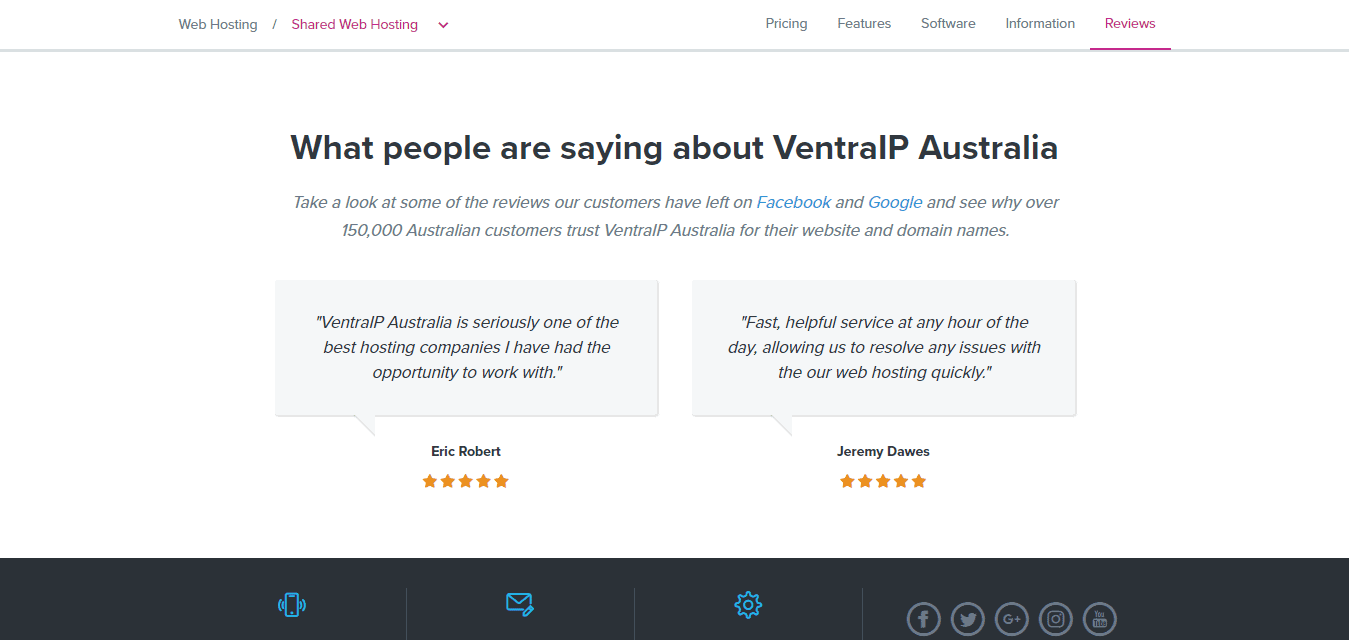The image size is (1349, 640).
Task: Click Jeremy Dawes' review quote card
Action: tap(884, 348)
